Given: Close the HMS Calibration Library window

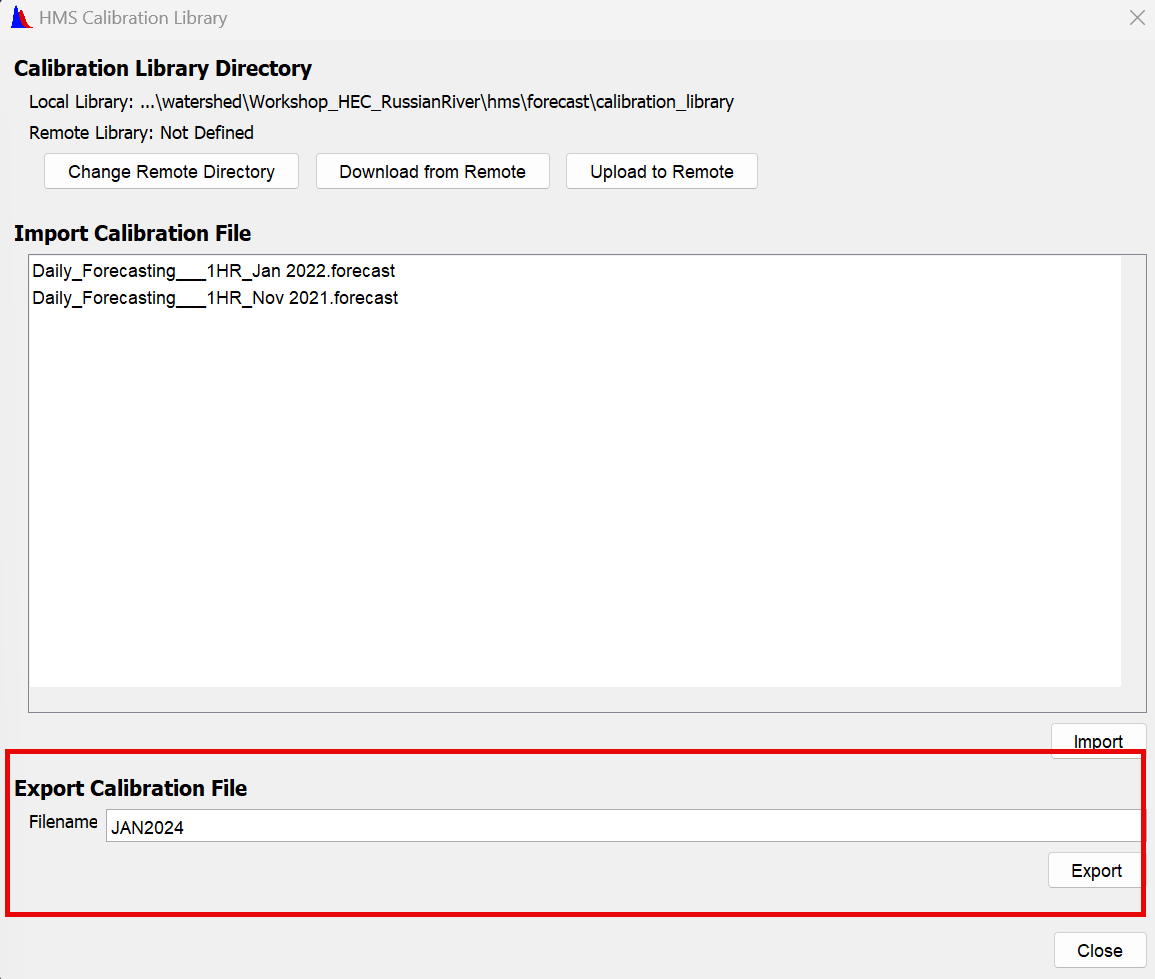Looking at the screenshot, I should (1100, 949).
